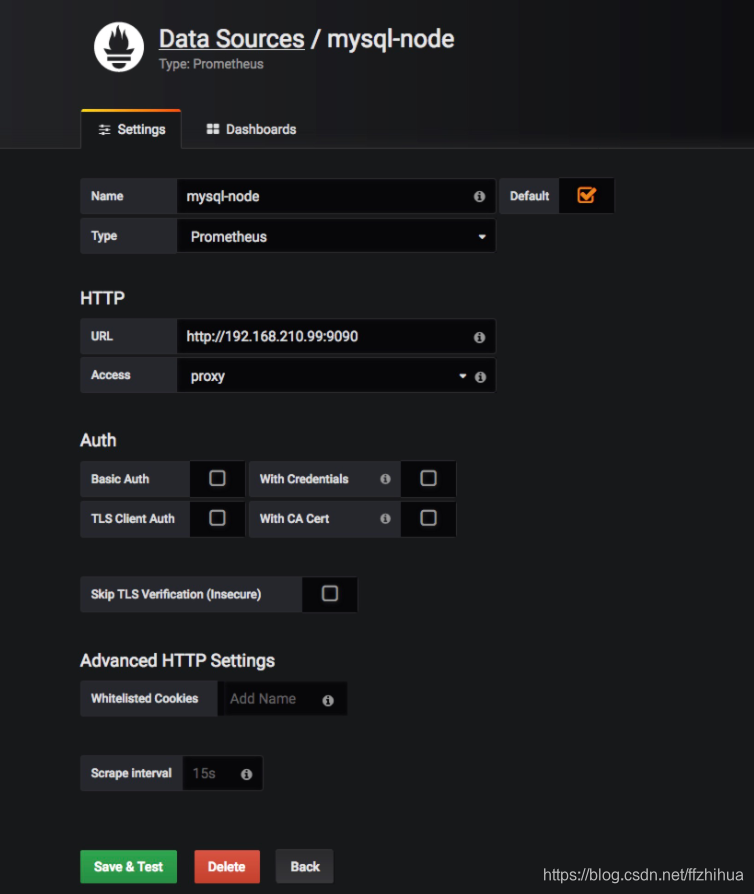Switch to the Dashboards tab
Viewport: 754px width, 894px height.
(251, 129)
